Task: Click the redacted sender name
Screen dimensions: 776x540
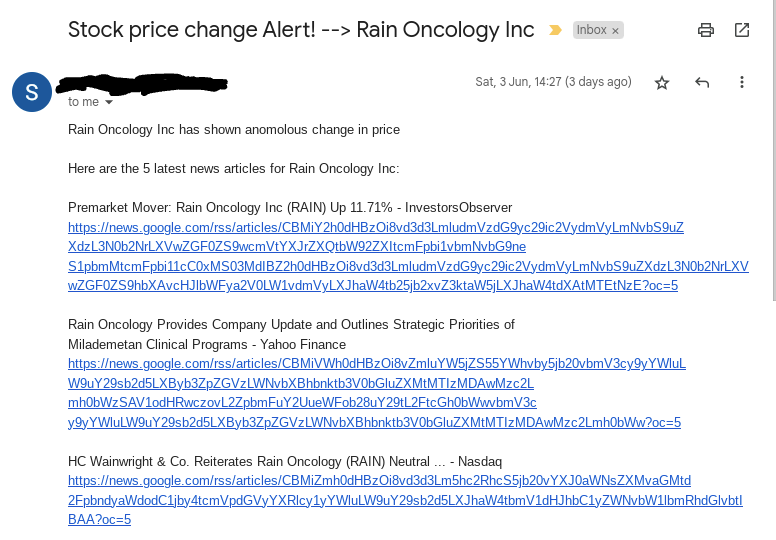Action: point(142,81)
